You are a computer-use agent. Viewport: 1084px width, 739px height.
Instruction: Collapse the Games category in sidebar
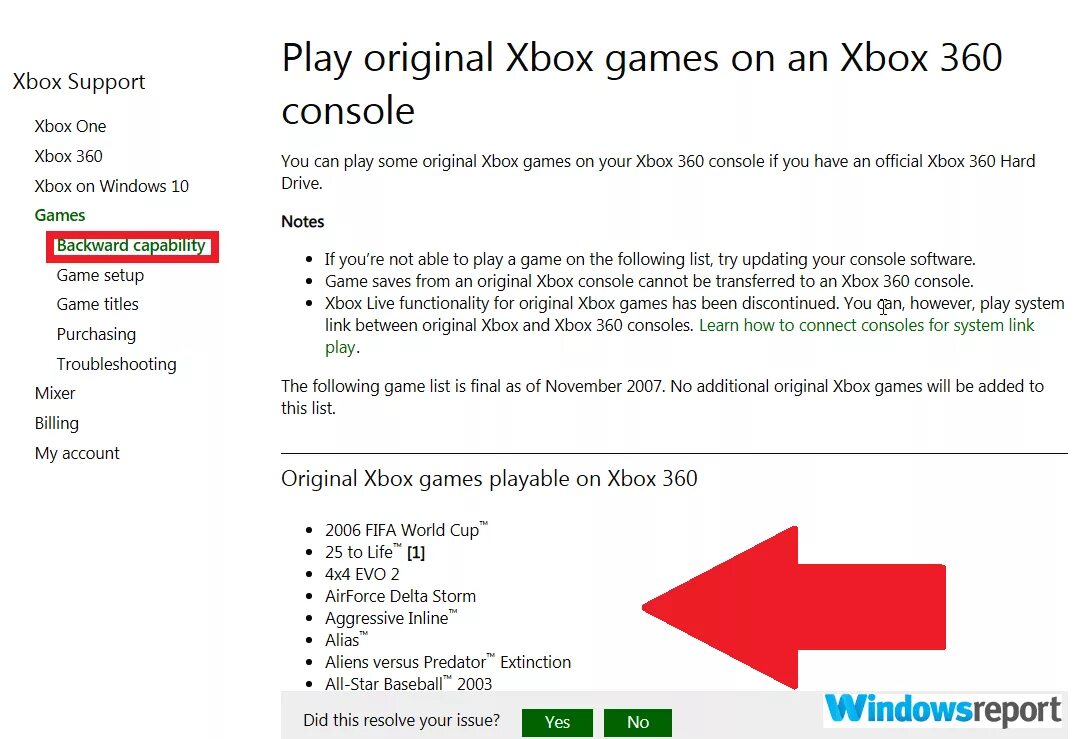point(59,216)
